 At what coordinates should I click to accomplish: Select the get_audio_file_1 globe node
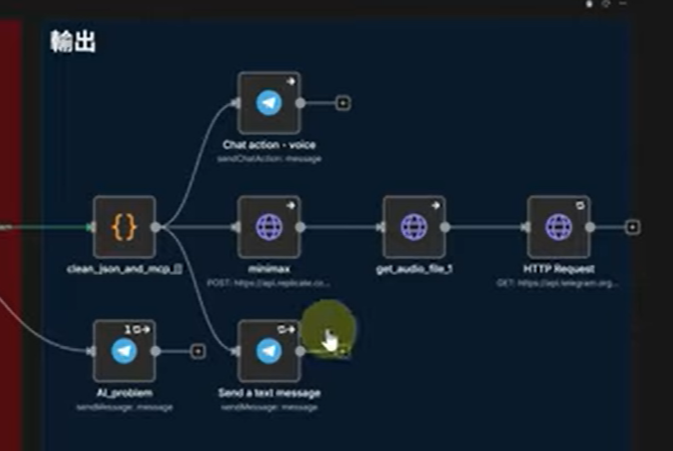(x=413, y=227)
